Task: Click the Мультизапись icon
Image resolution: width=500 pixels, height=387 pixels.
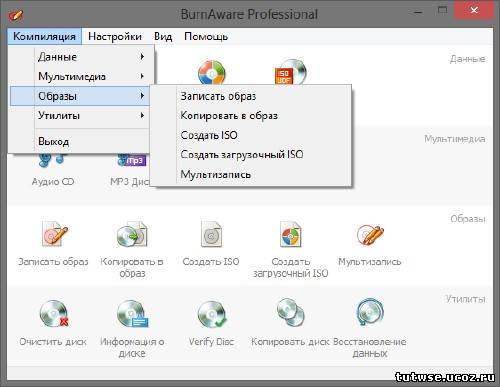Action: 370,234
